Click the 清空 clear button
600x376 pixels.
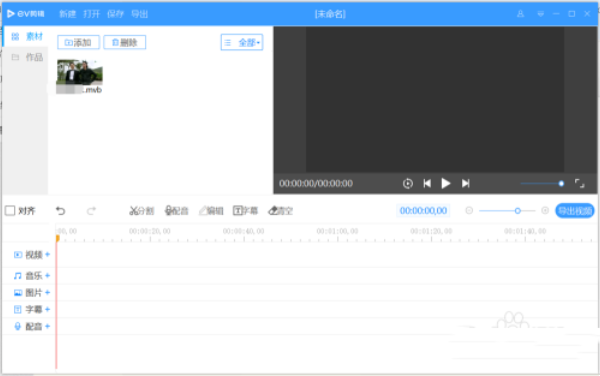tap(280, 211)
